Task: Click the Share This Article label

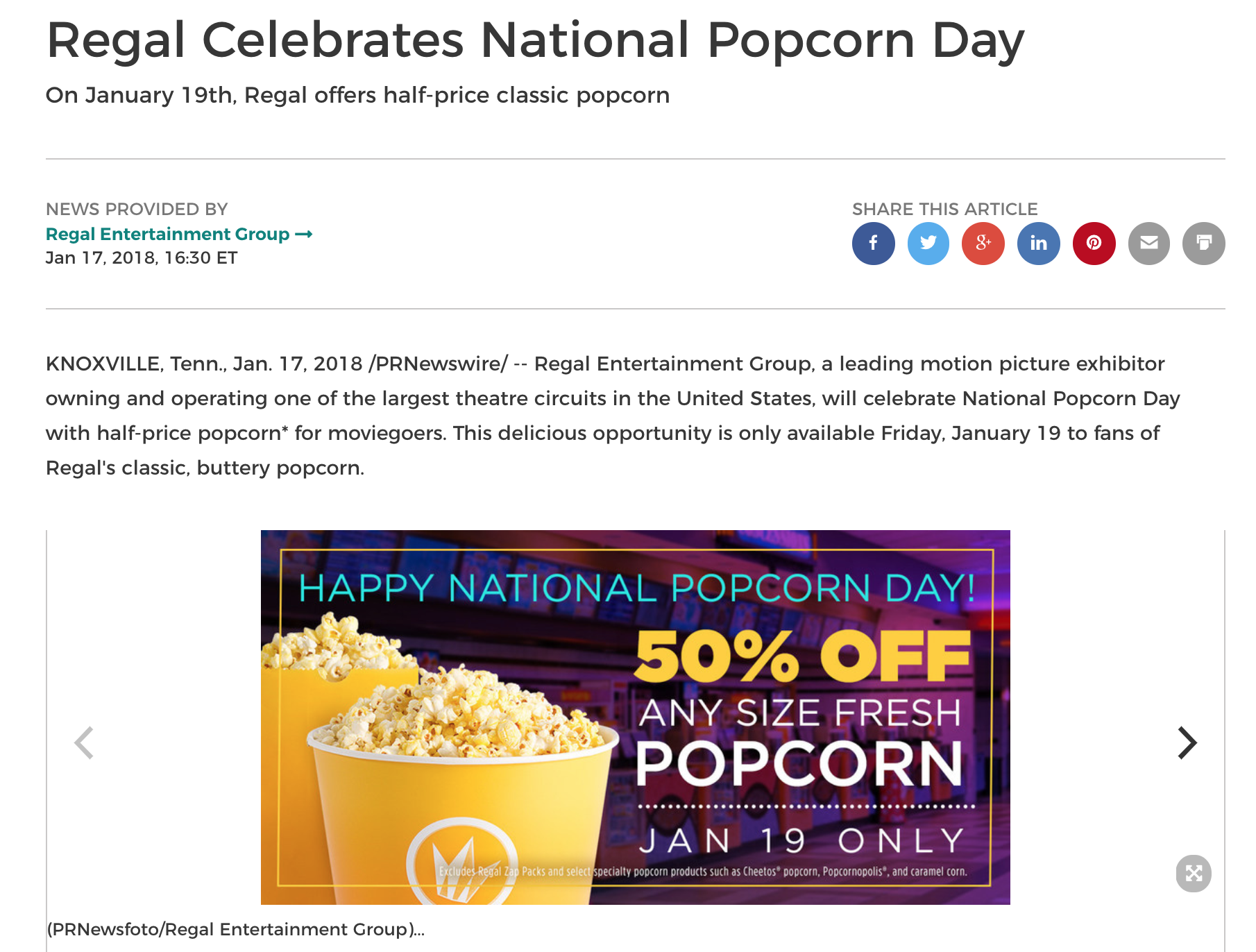Action: pos(944,209)
